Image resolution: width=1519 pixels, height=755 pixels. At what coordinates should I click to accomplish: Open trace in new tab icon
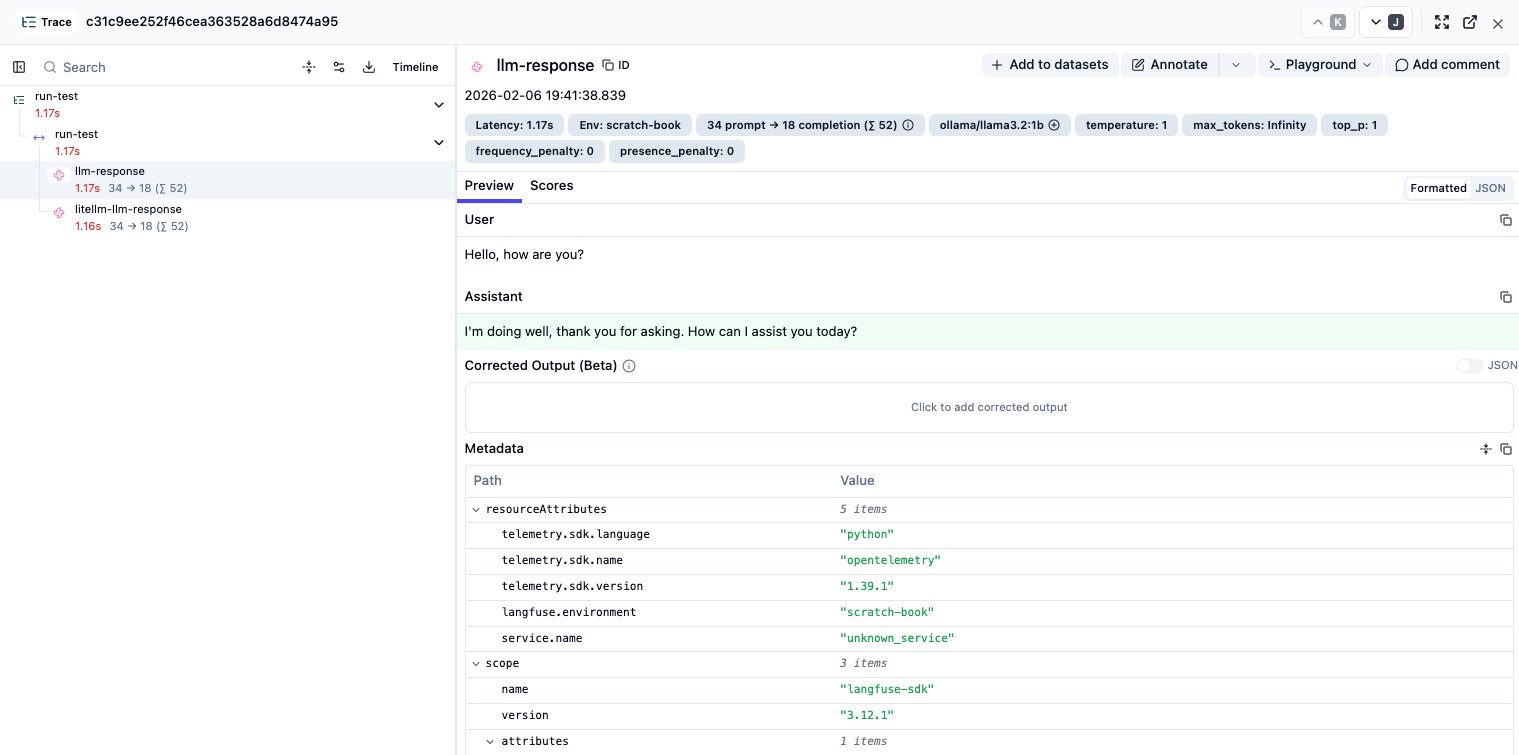(1469, 22)
